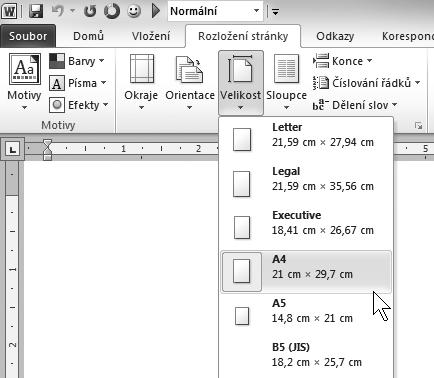Open the Písma theme fonts menu
The image size is (434, 378).
pos(78,83)
